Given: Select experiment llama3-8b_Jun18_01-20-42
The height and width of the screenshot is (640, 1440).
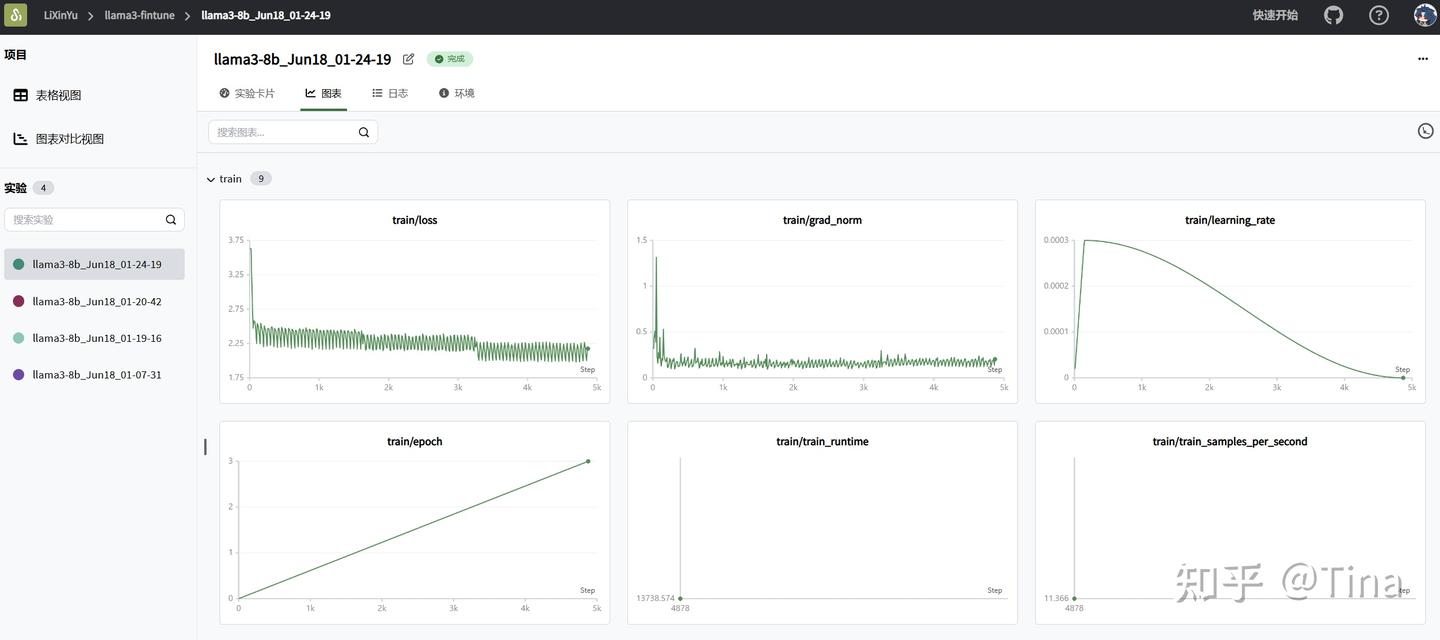Looking at the screenshot, I should pos(94,301).
